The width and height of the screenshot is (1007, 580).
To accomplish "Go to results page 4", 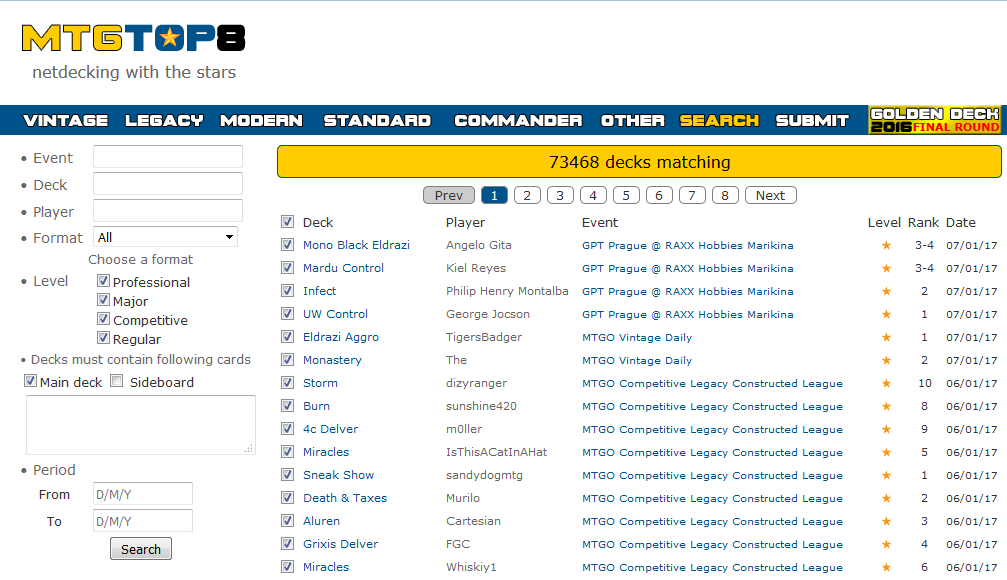I will [x=593, y=195].
